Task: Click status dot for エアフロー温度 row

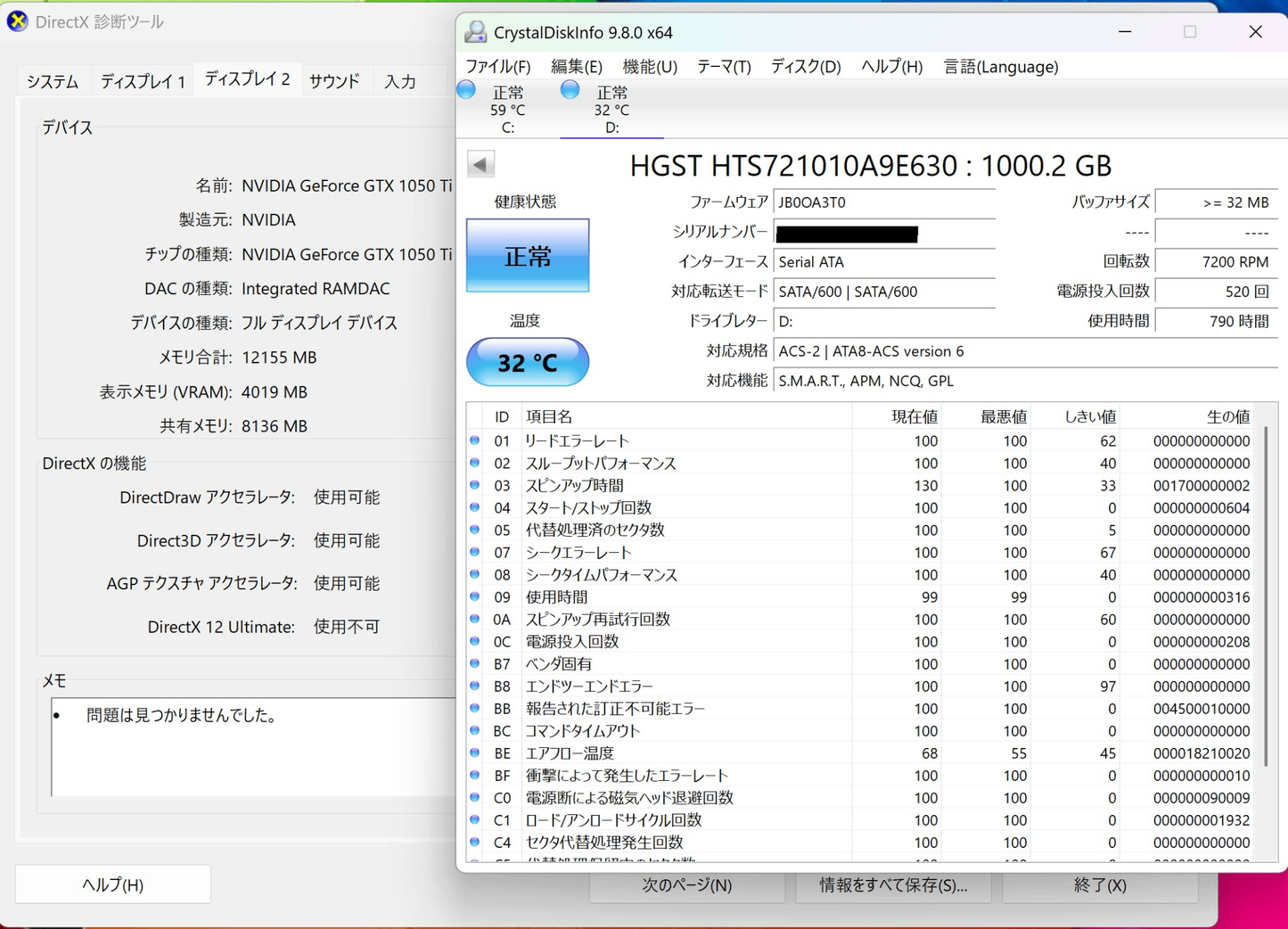Action: point(475,752)
